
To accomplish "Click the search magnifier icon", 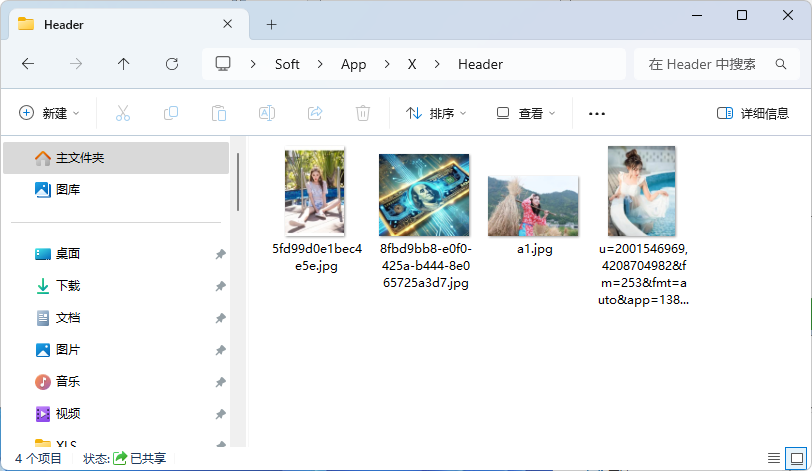I will (781, 64).
